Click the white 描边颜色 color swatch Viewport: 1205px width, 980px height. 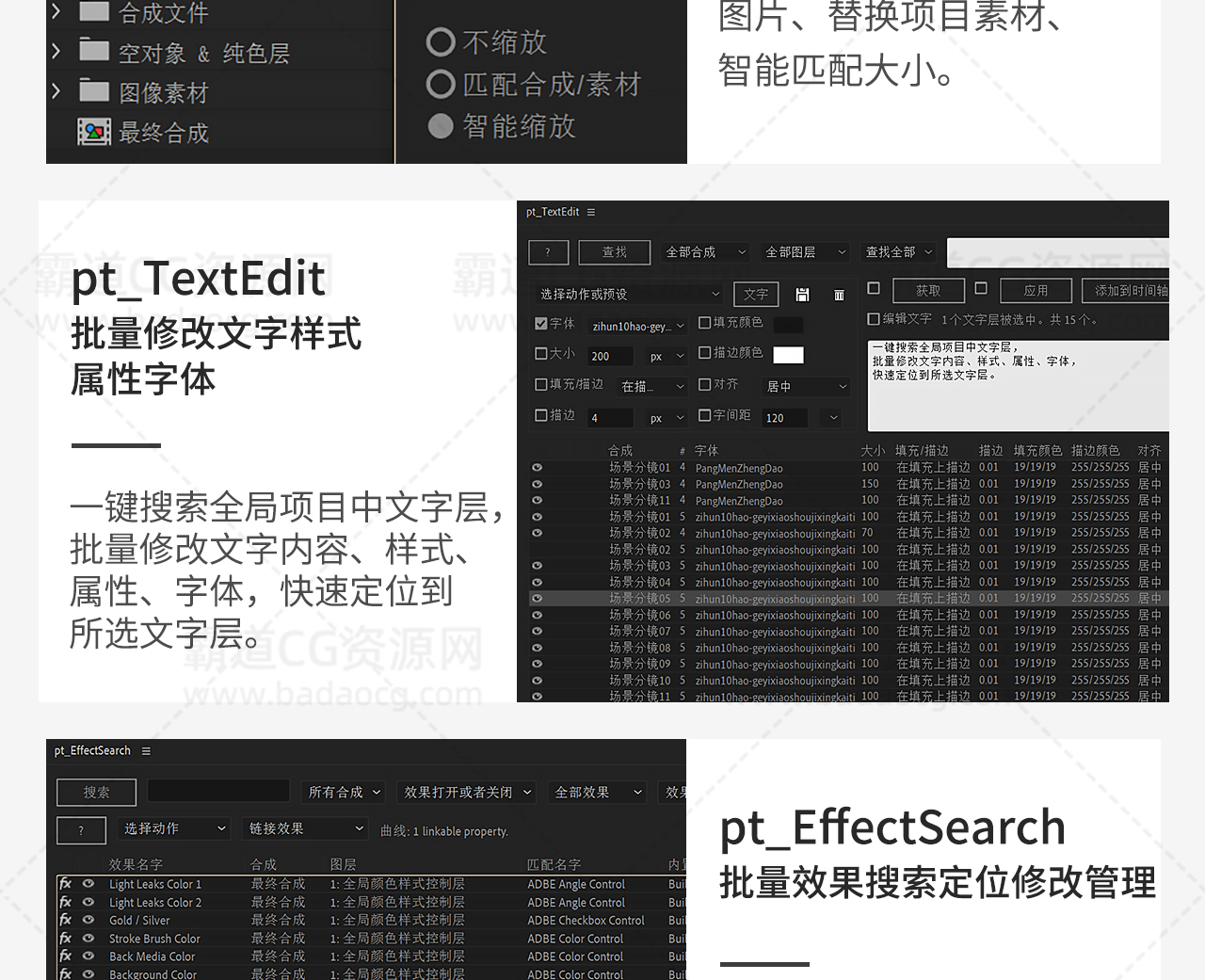(788, 355)
